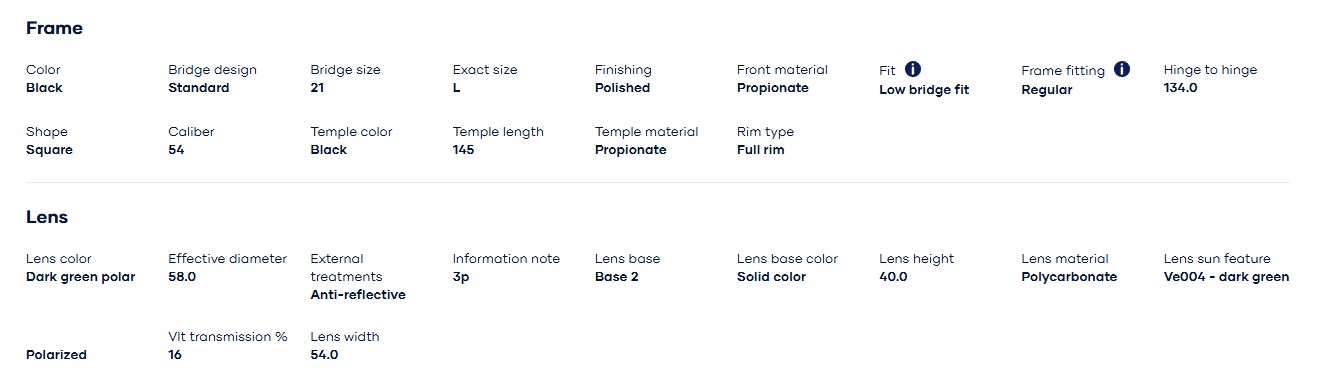Click the Anti-reflective external treatment text
This screenshot has width=1319, height=377.
(358, 295)
